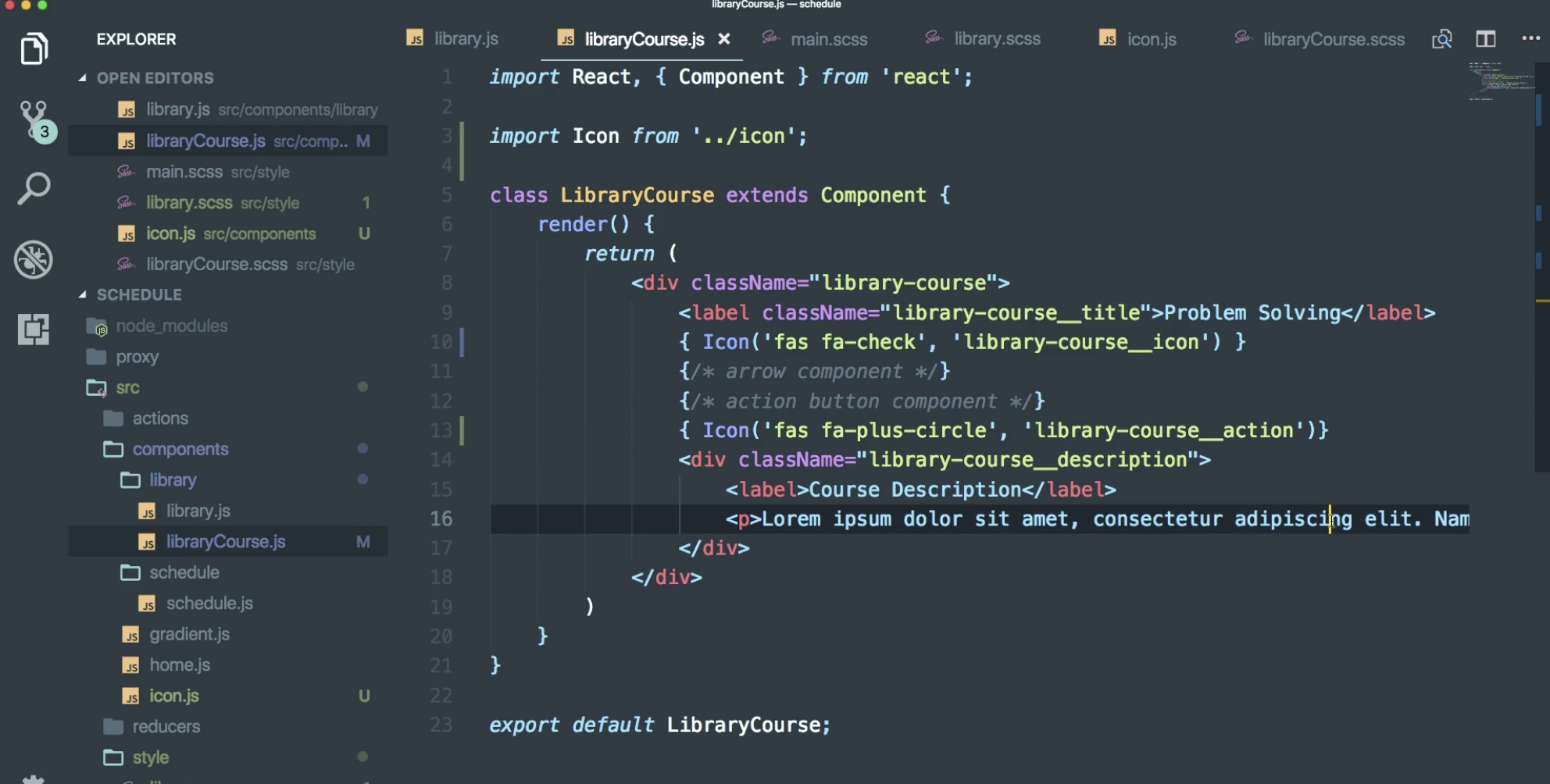
Task: Collapse the SCHEDULE project section
Action: tap(130, 294)
